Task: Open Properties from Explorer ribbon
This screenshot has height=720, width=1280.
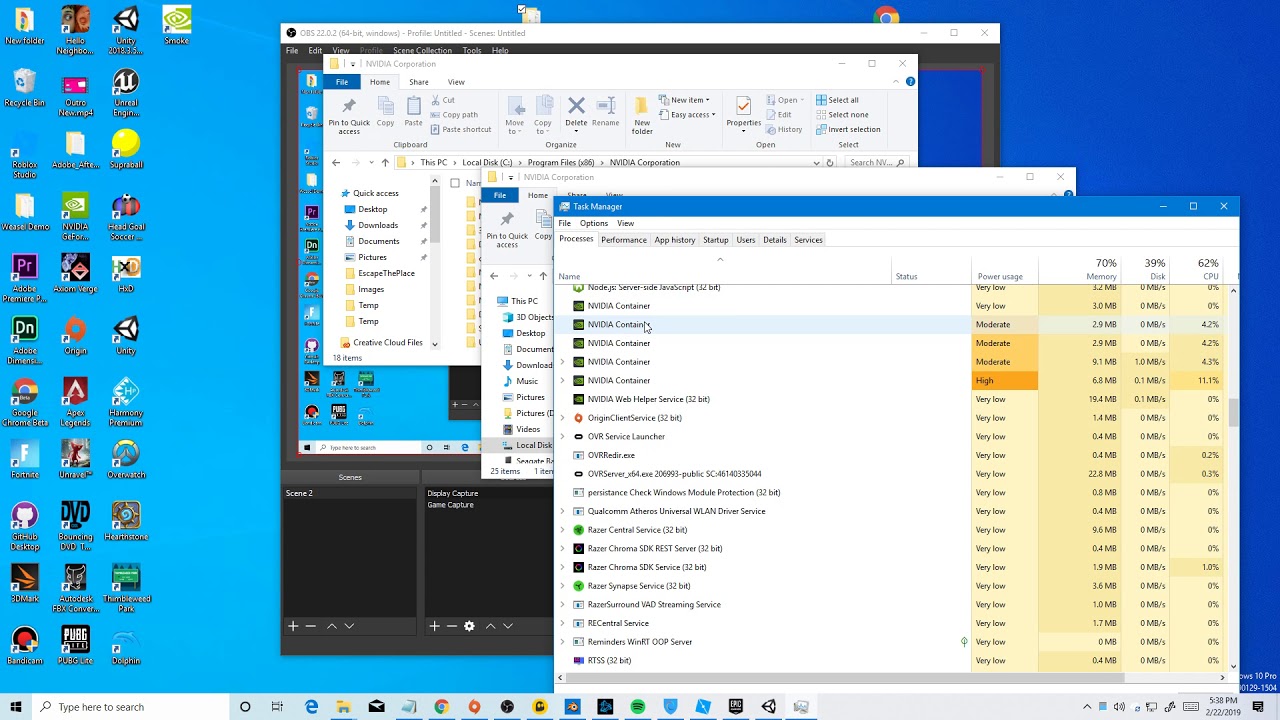Action: tap(743, 112)
